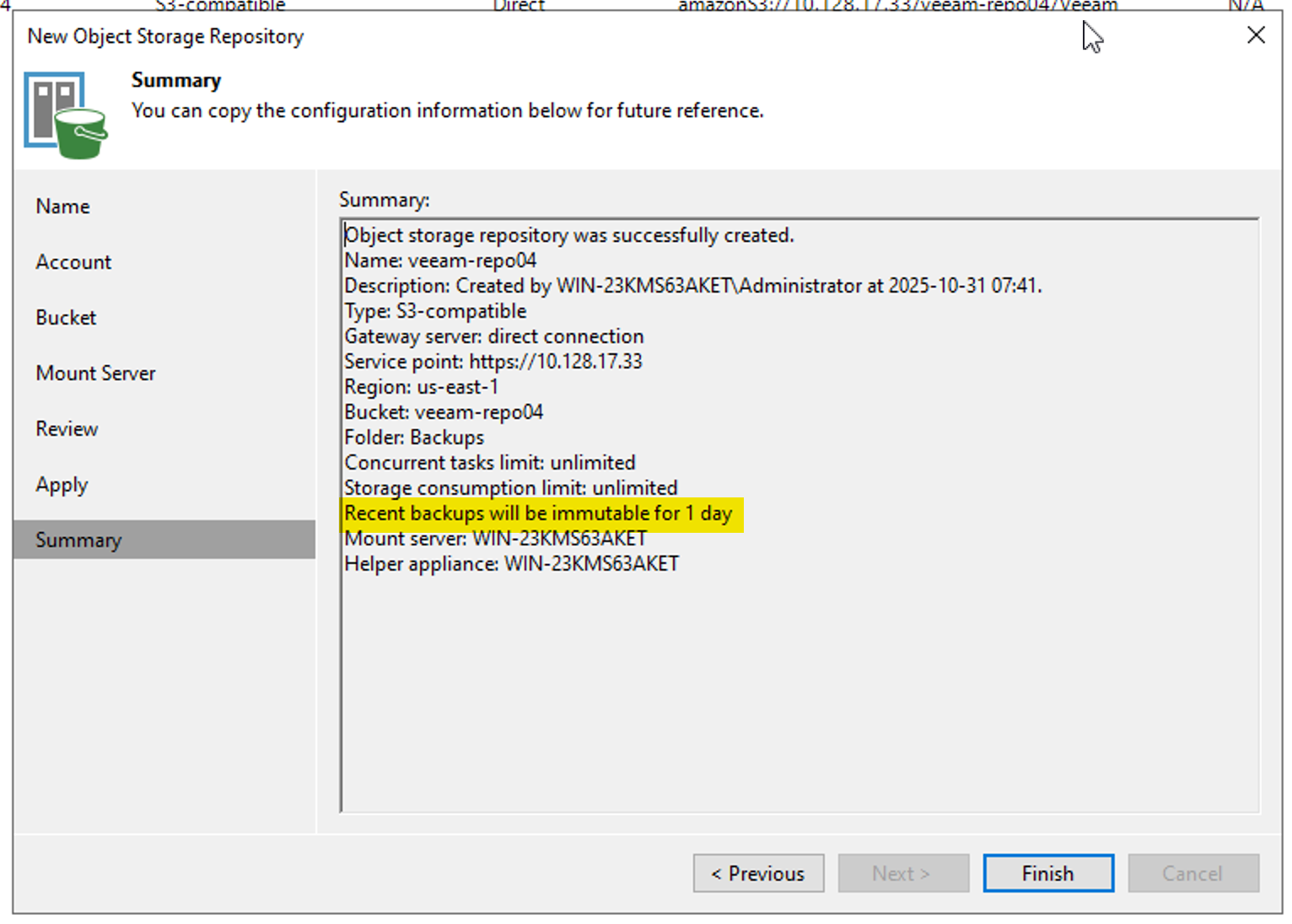Image resolution: width=1292 pixels, height=924 pixels.
Task: Close the New Object Storage Repository wizard
Action: coord(1256,35)
